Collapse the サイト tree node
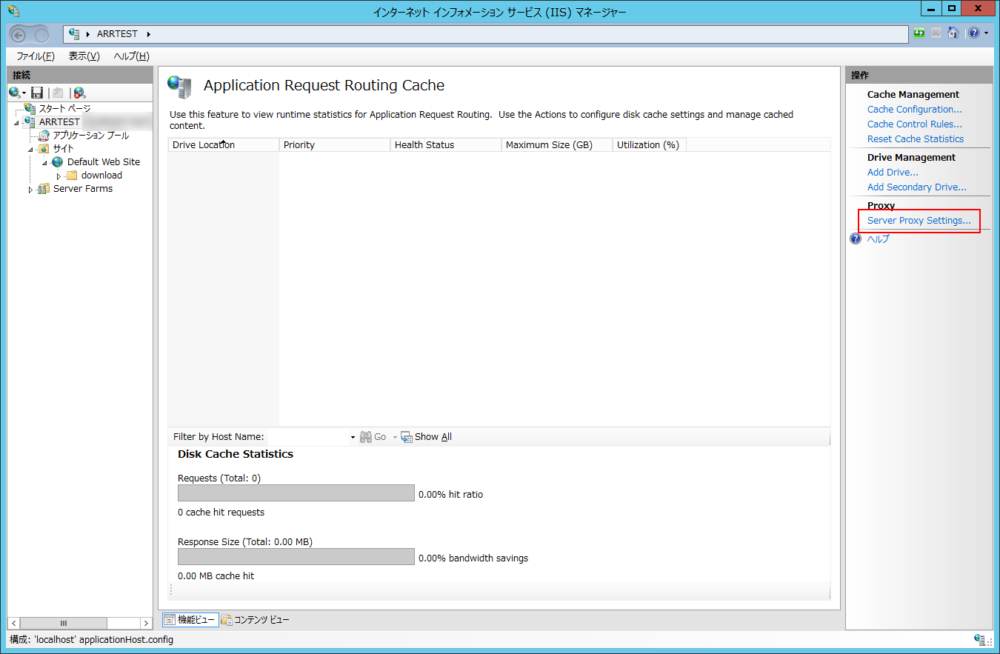 pos(31,147)
